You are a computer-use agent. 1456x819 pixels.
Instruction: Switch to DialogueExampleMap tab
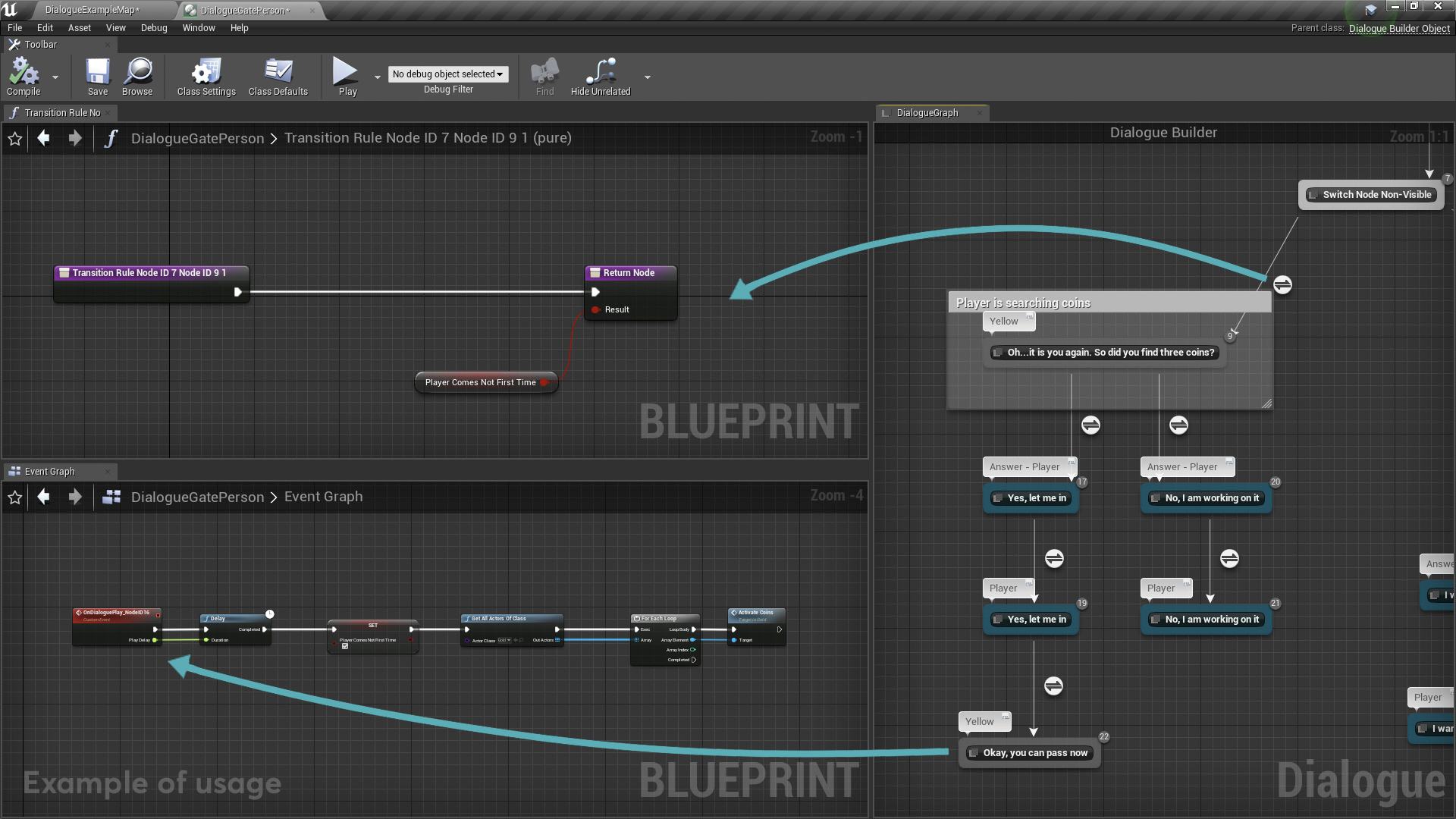pyautogui.click(x=93, y=10)
